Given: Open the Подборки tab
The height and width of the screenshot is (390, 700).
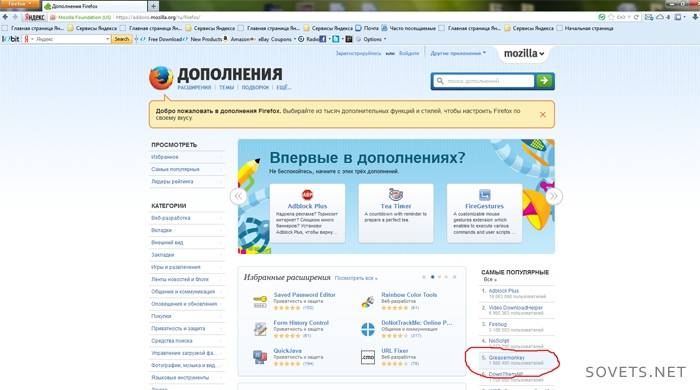Looking at the screenshot, I should coord(255,87).
